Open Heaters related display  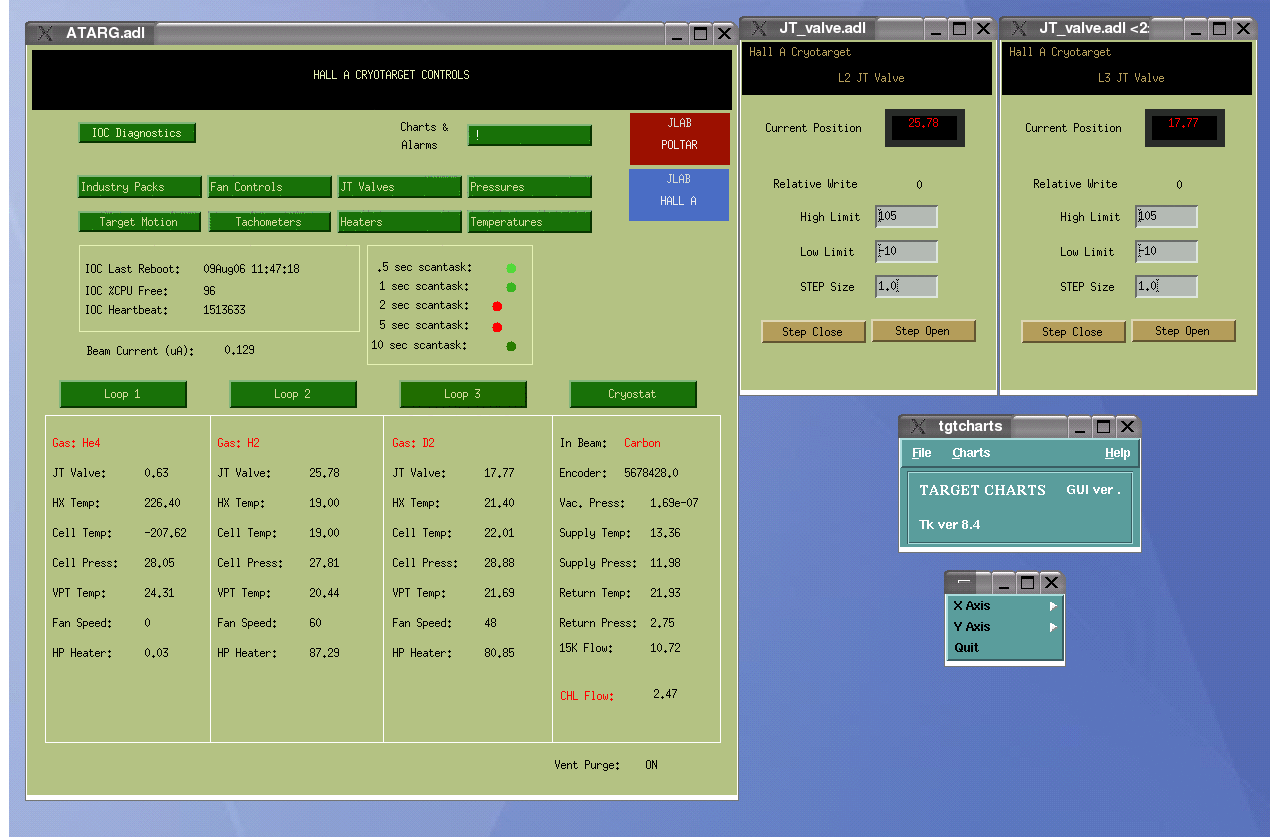400,222
